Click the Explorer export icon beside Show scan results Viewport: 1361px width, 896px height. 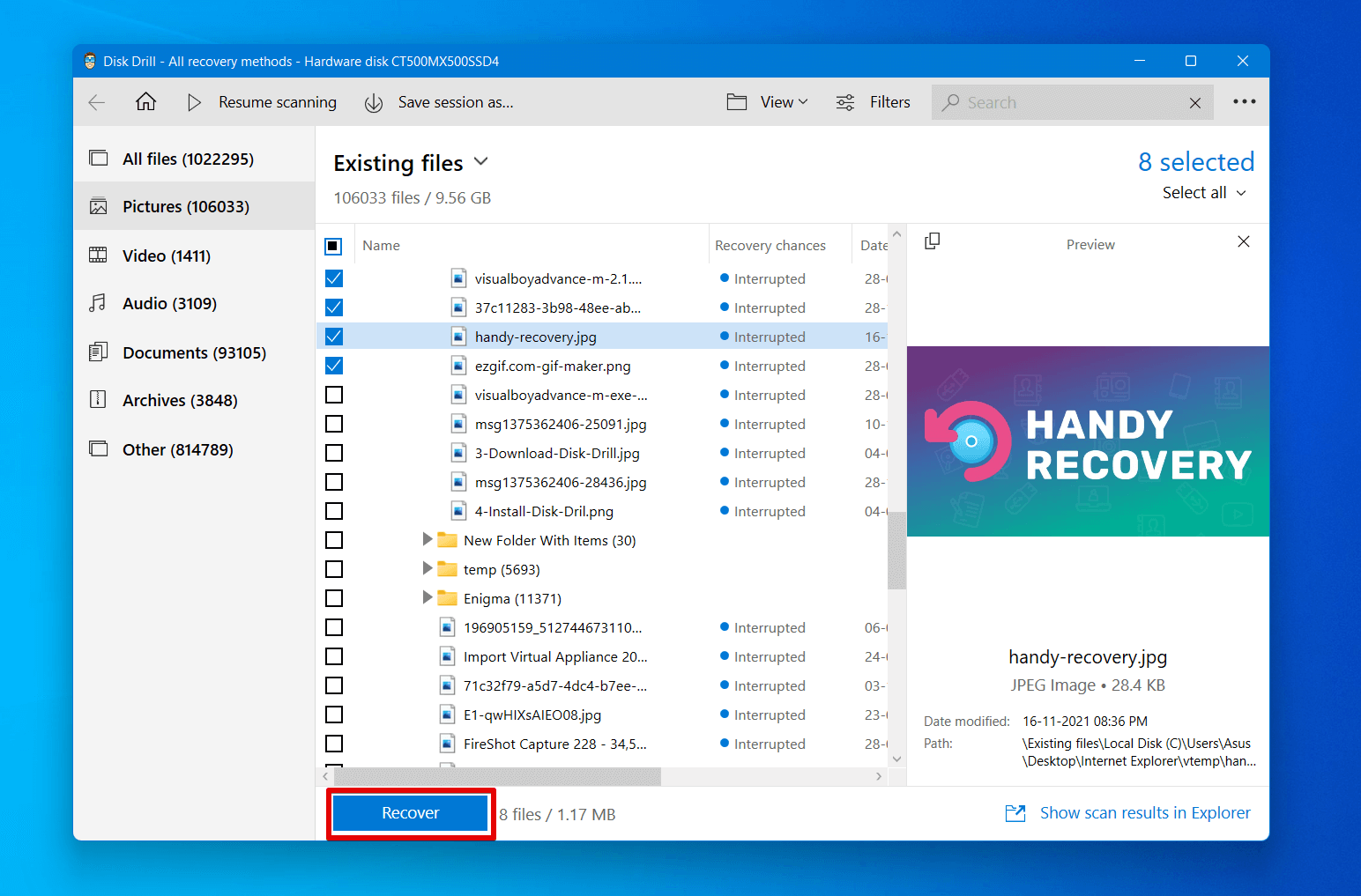(x=1015, y=813)
